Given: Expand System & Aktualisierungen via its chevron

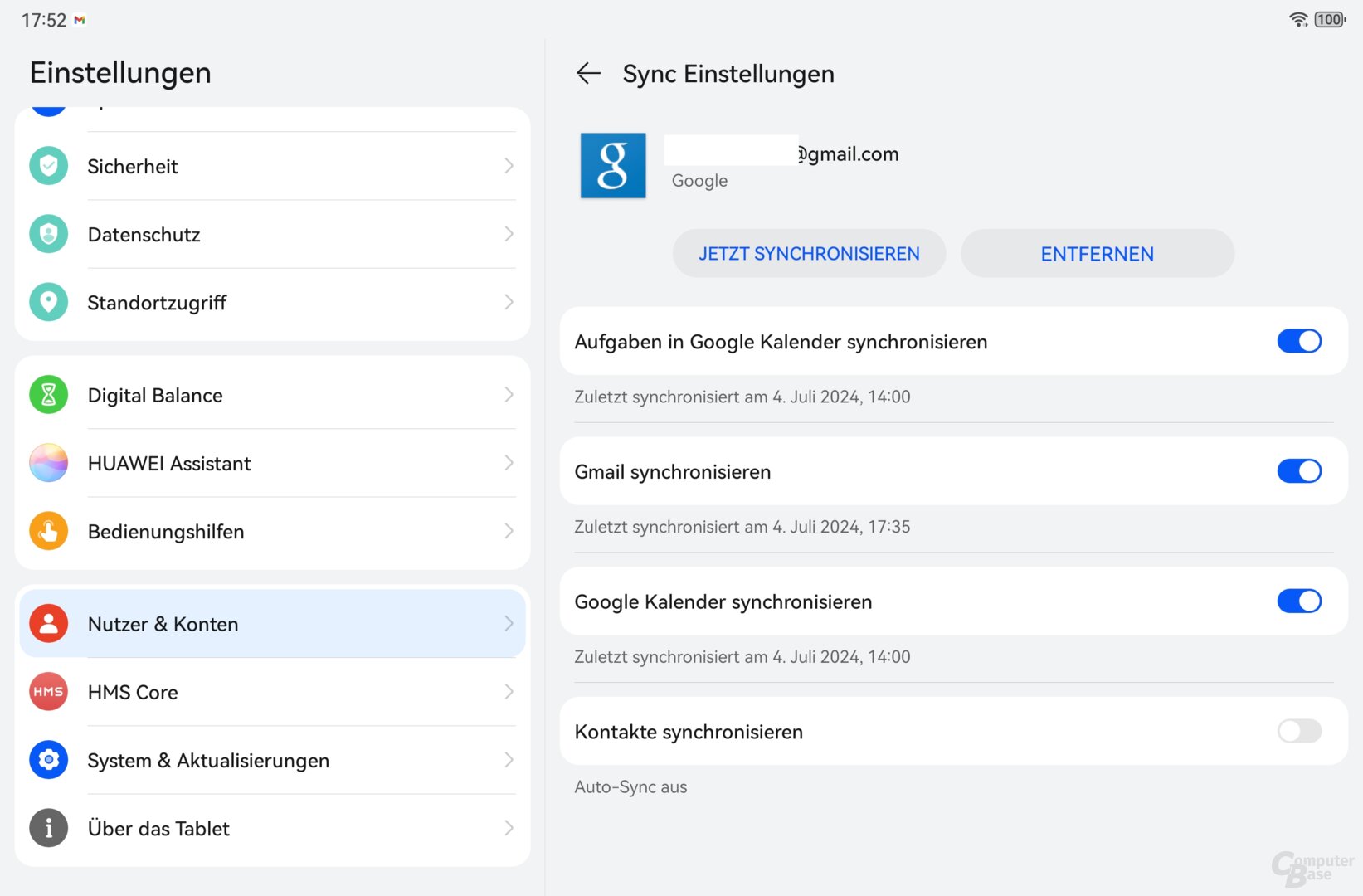Looking at the screenshot, I should (x=509, y=760).
